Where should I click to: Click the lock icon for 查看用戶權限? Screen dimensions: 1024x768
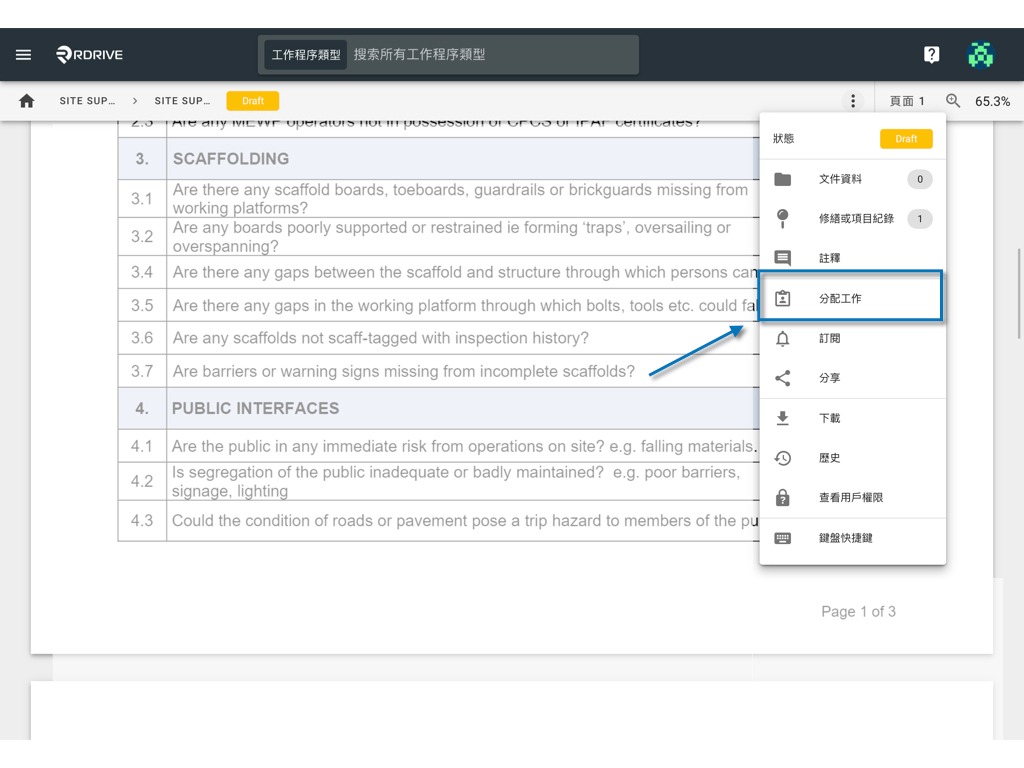782,498
